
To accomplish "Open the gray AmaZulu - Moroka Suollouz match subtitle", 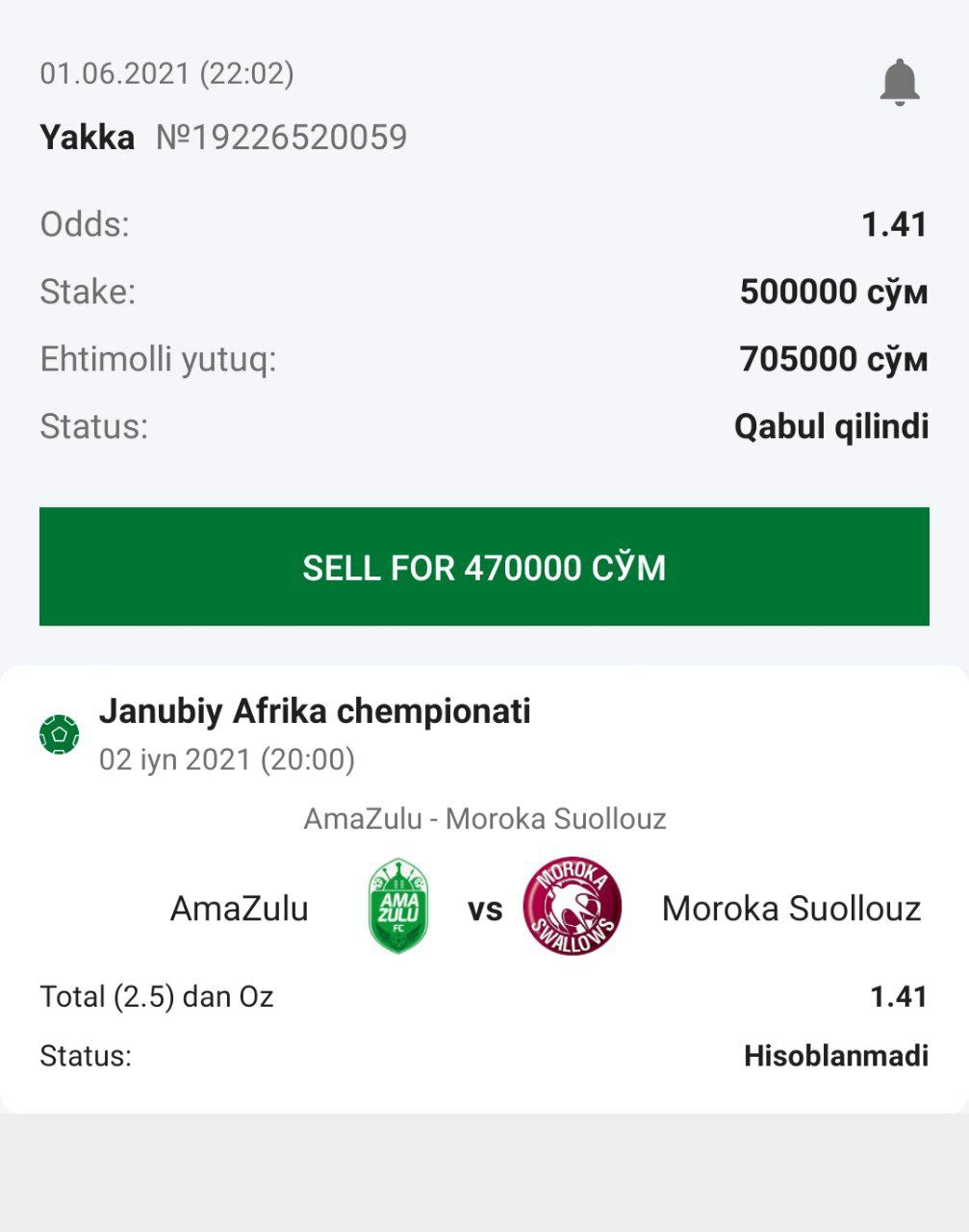I will pos(485,819).
